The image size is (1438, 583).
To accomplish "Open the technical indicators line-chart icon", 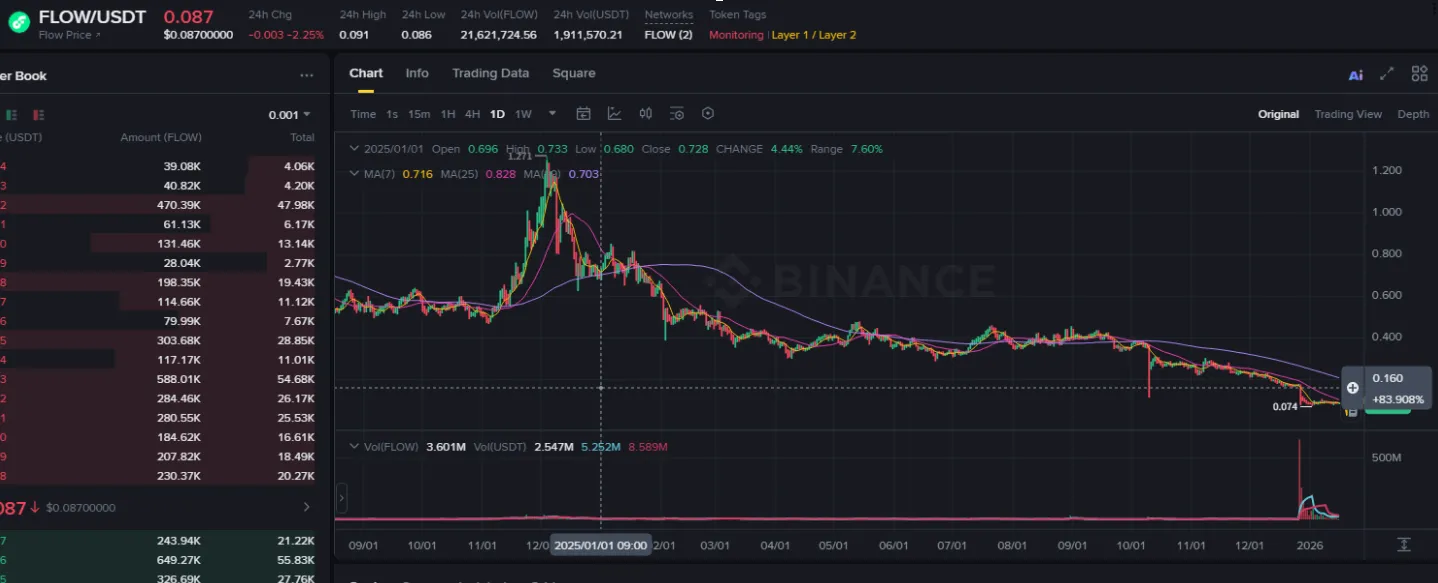I will point(614,114).
